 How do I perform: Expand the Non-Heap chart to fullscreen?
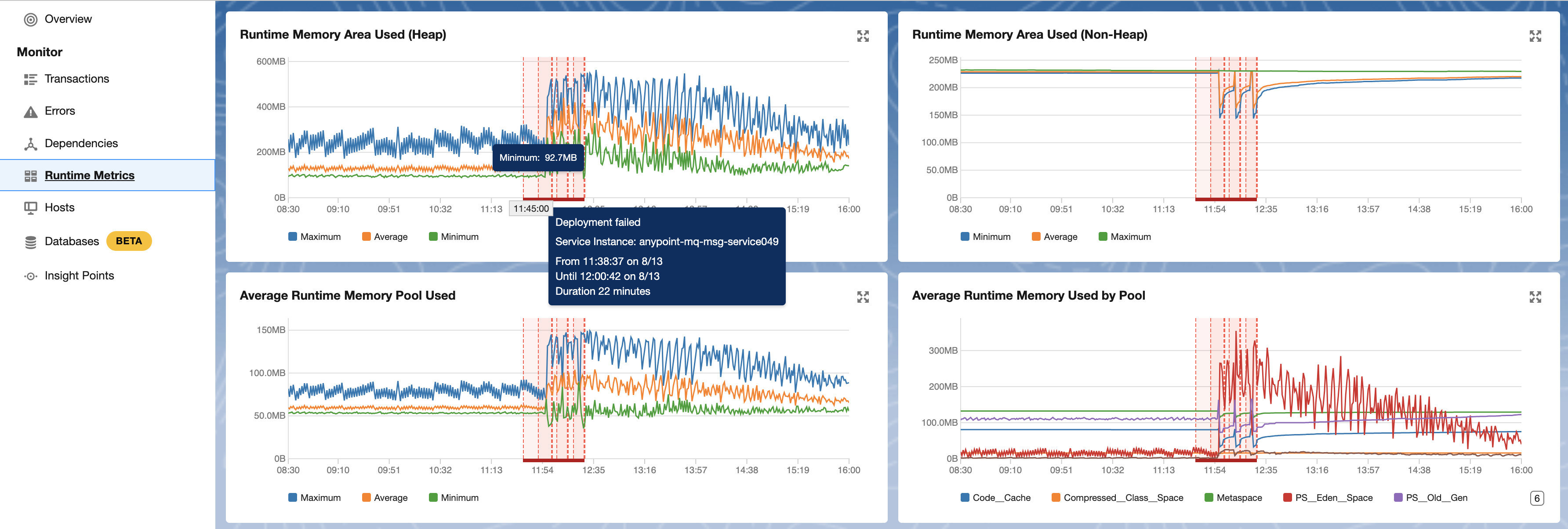1536,36
